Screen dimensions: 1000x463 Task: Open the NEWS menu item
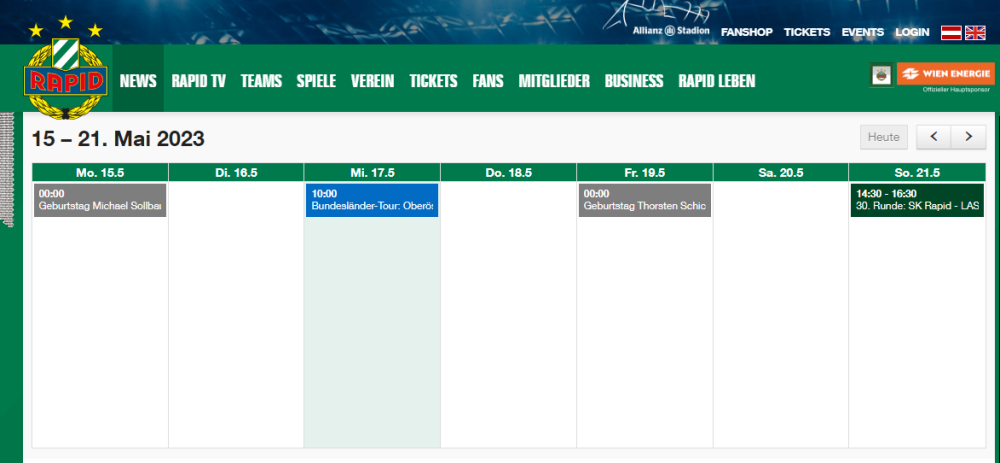pyautogui.click(x=138, y=81)
